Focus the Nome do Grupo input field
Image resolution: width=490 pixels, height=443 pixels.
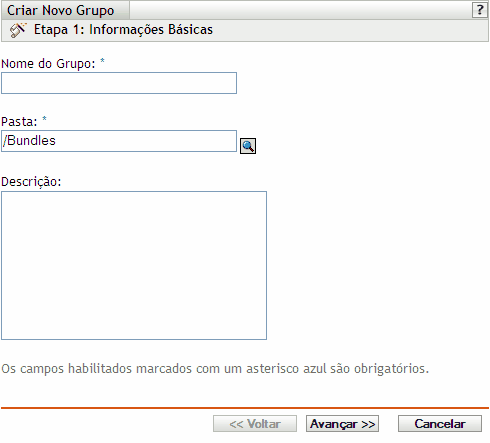(119, 83)
